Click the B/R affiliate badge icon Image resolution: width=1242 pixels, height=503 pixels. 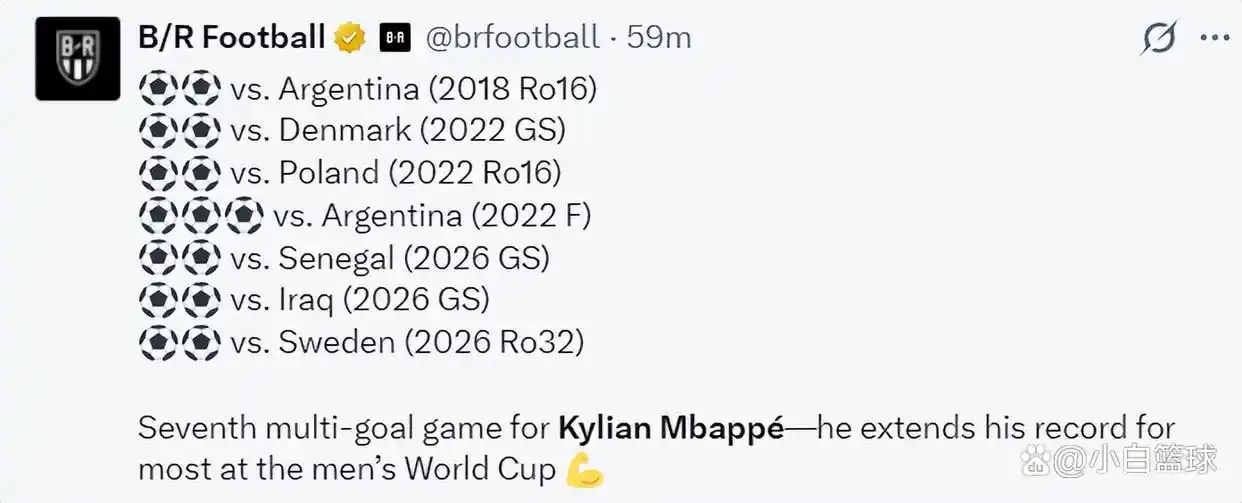395,39
